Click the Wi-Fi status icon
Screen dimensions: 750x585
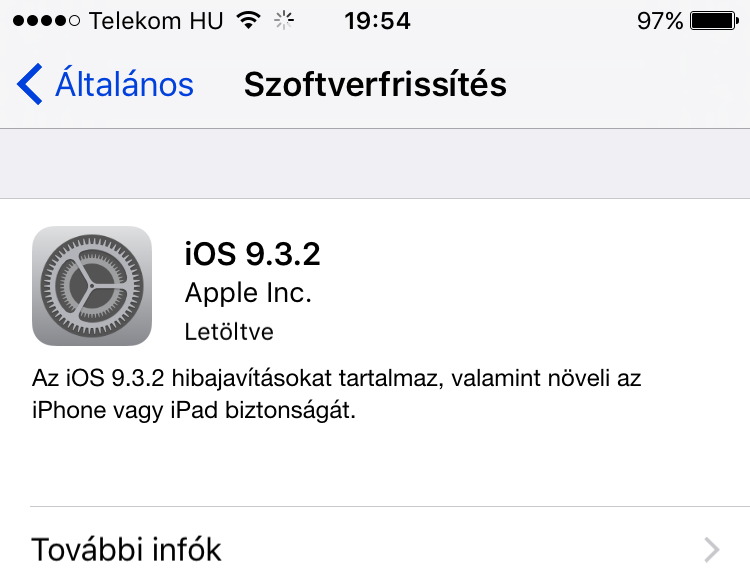(249, 21)
